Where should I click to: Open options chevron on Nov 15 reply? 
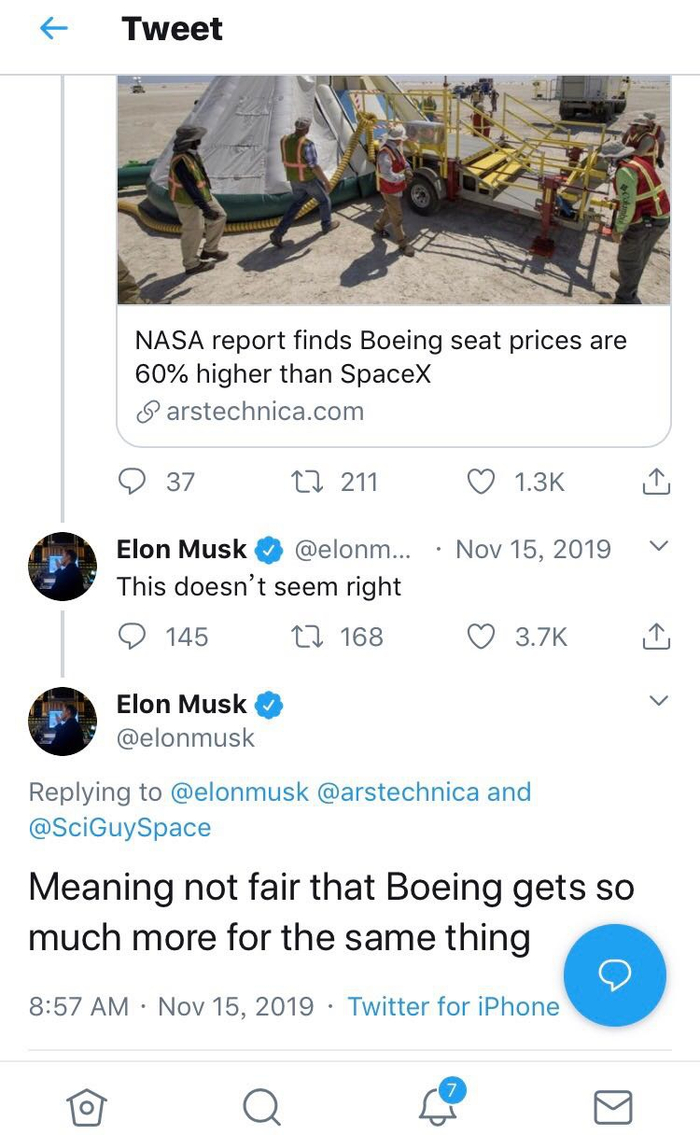click(x=657, y=546)
